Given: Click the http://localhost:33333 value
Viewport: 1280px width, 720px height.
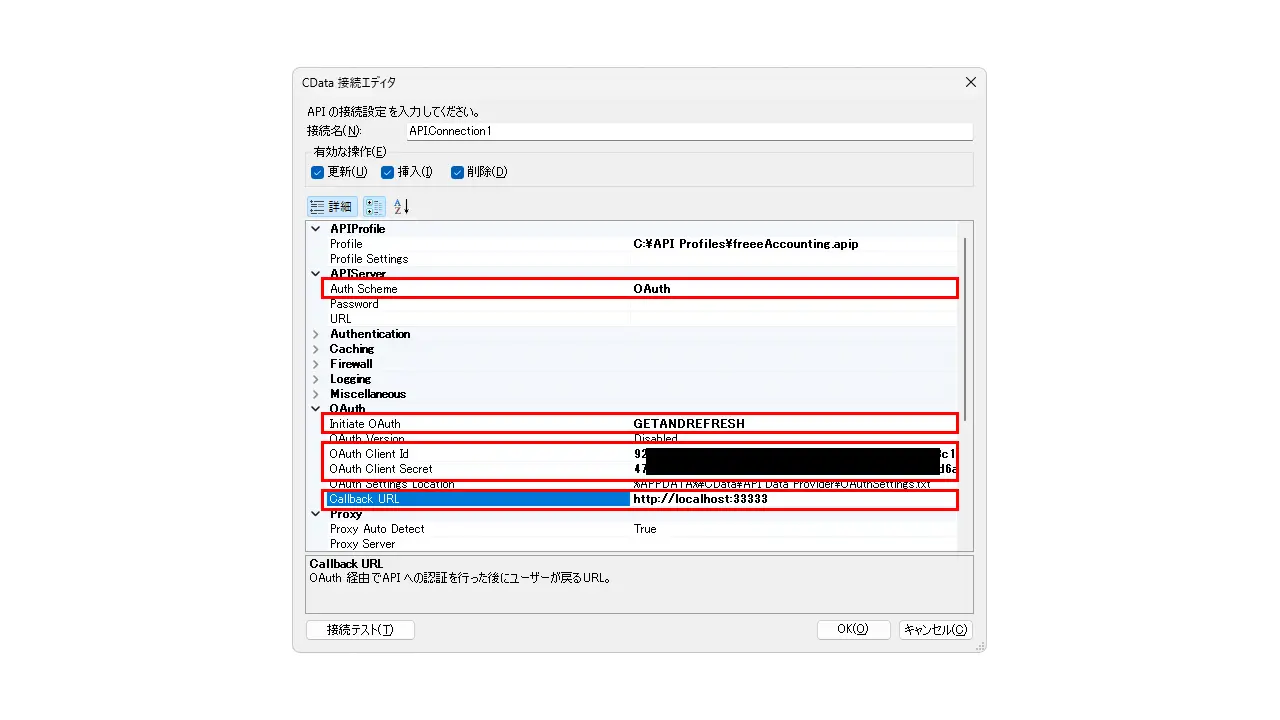Looking at the screenshot, I should click(x=701, y=499).
